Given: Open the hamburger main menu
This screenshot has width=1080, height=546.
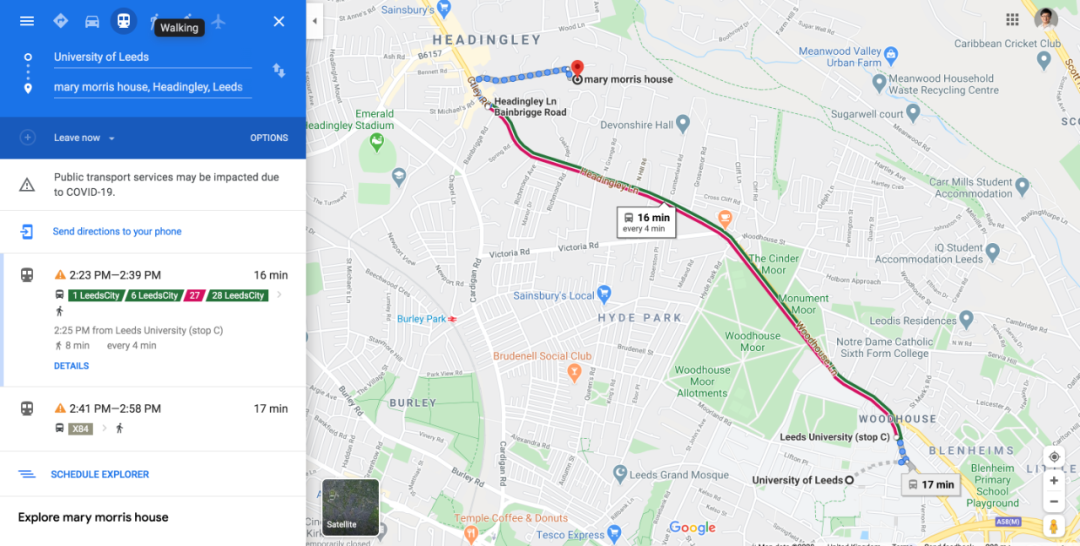Looking at the screenshot, I should click(27, 21).
